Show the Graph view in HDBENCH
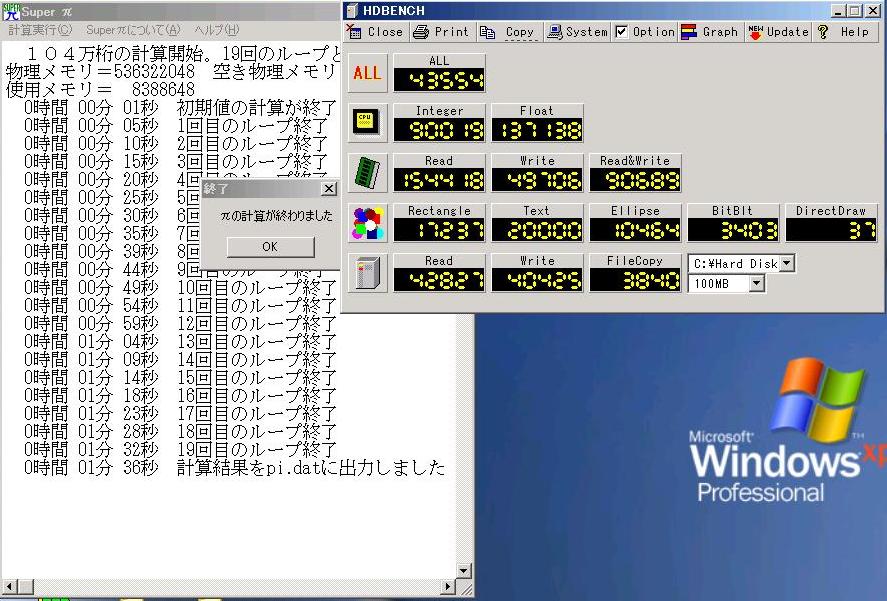The height and width of the screenshot is (601, 887). tap(711, 32)
